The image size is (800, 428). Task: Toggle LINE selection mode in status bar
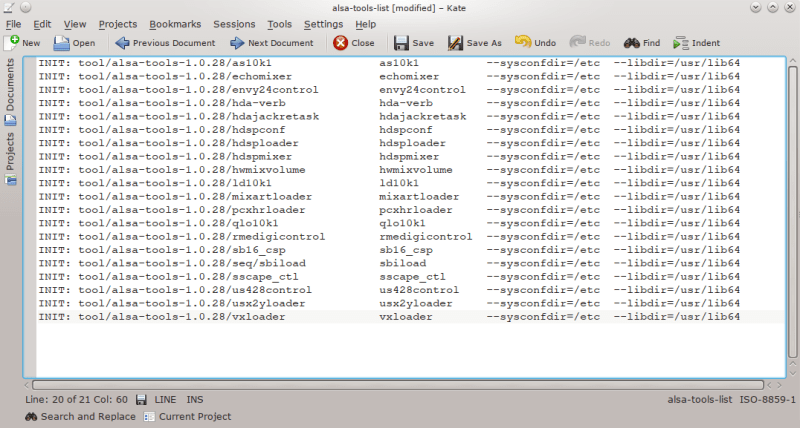165,400
